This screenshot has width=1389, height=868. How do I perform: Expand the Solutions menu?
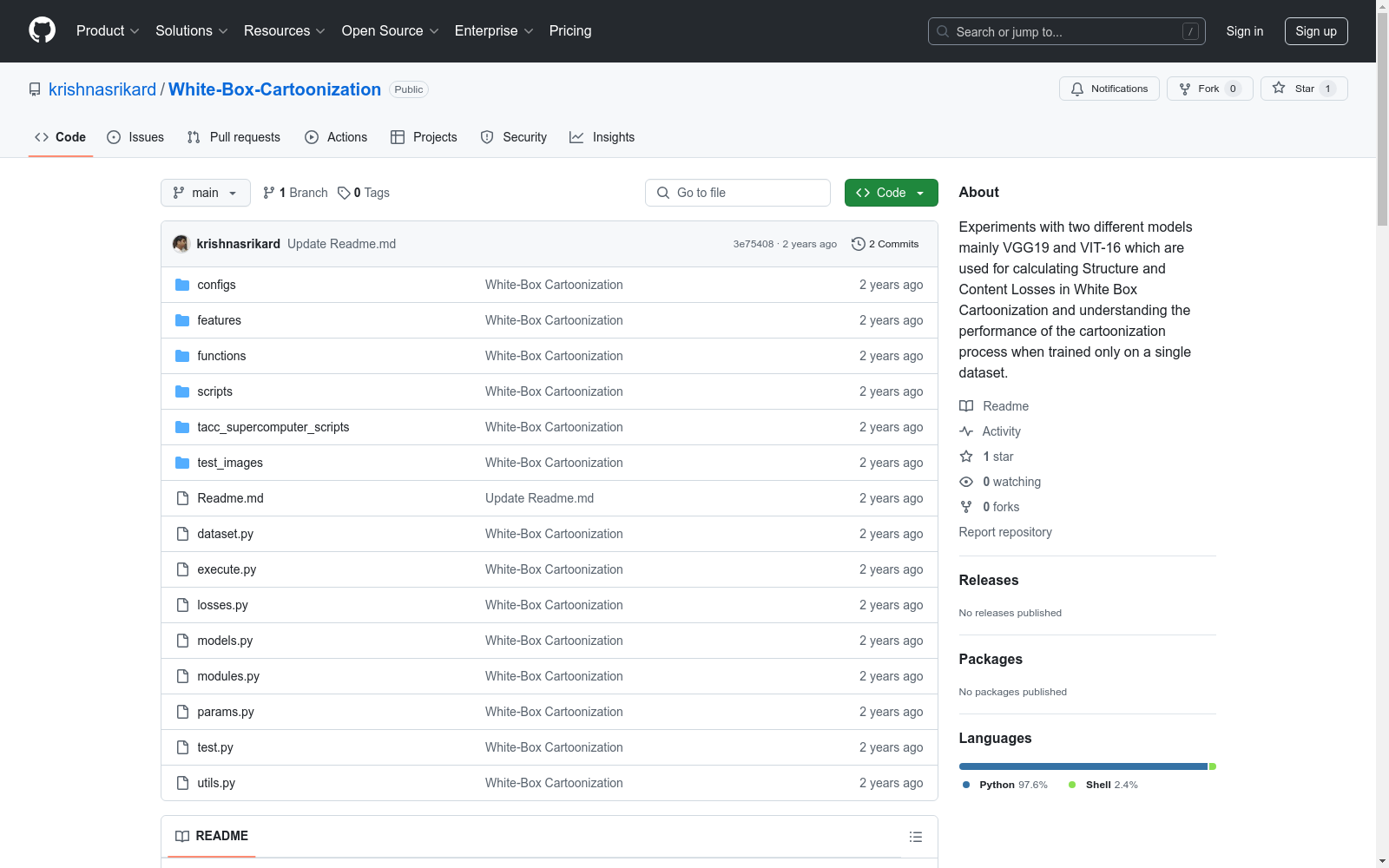[192, 31]
